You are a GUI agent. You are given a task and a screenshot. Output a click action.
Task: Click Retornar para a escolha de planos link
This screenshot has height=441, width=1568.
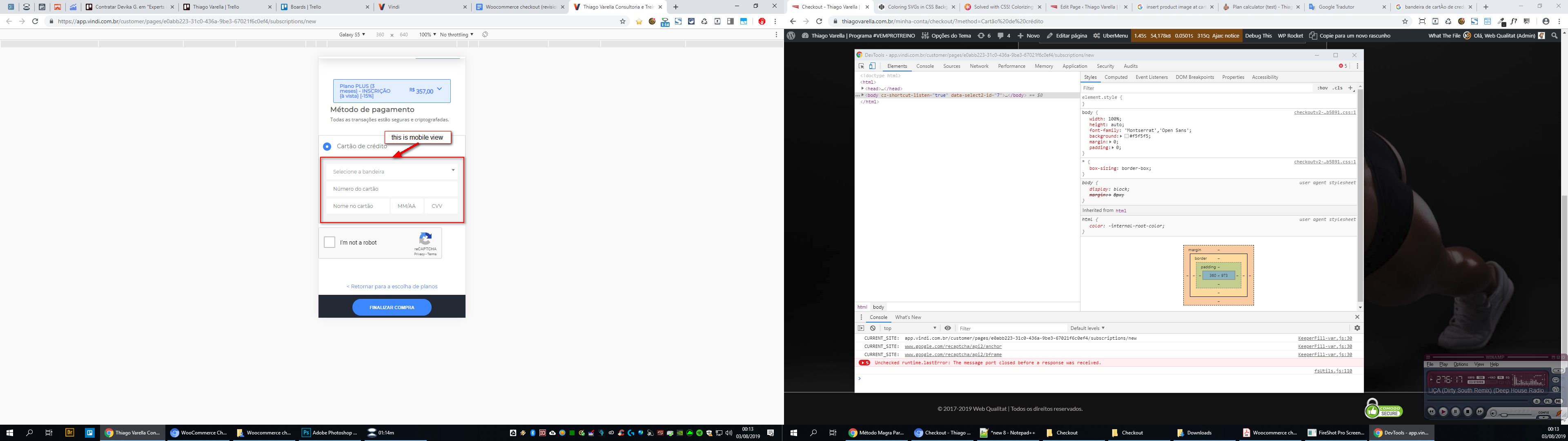coord(392,286)
